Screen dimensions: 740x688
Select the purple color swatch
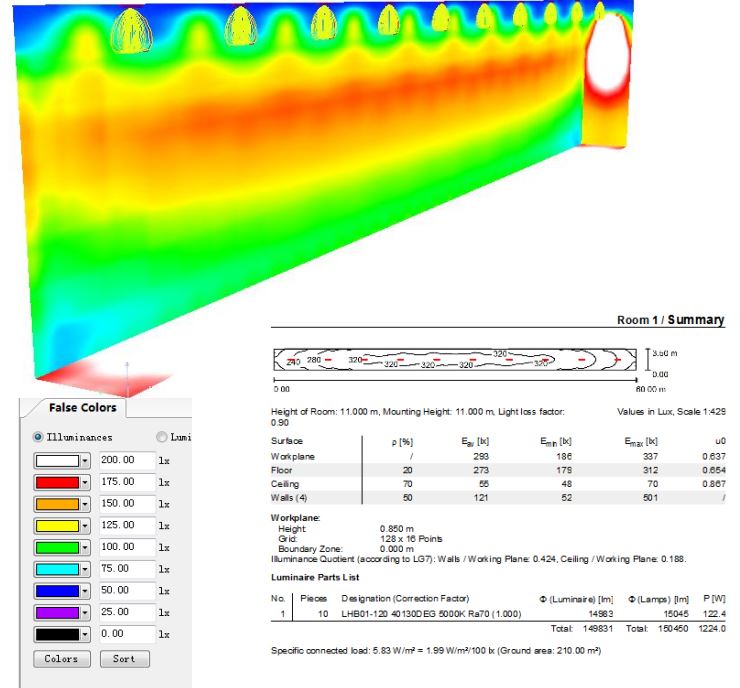click(57, 612)
